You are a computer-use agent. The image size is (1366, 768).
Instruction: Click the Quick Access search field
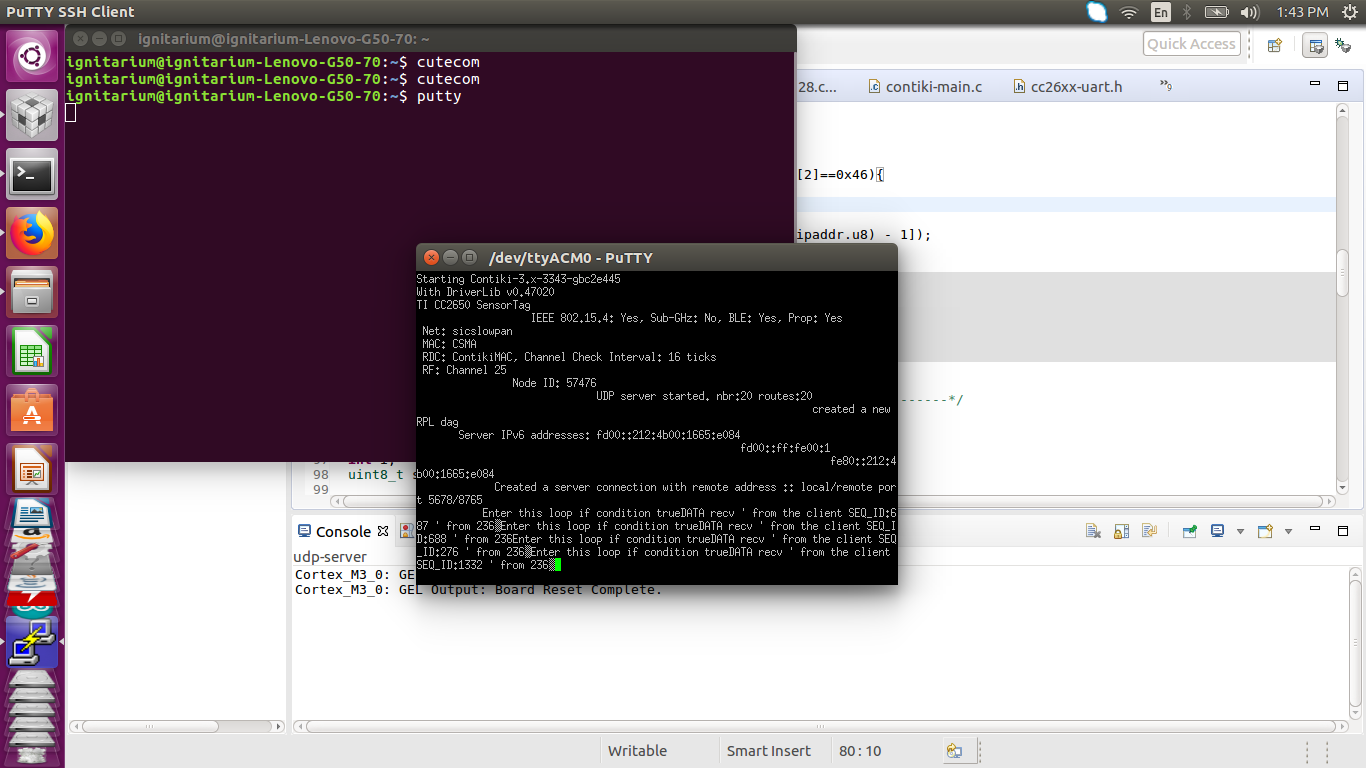[1191, 44]
